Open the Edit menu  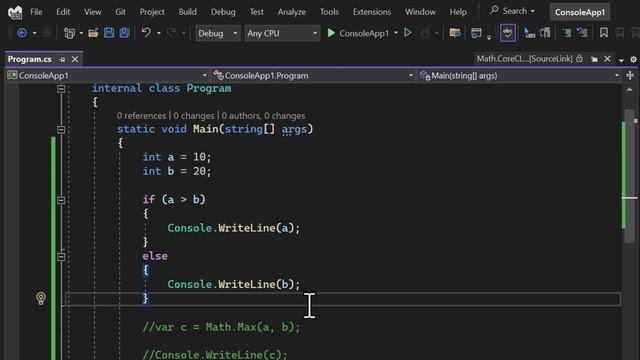coord(63,12)
